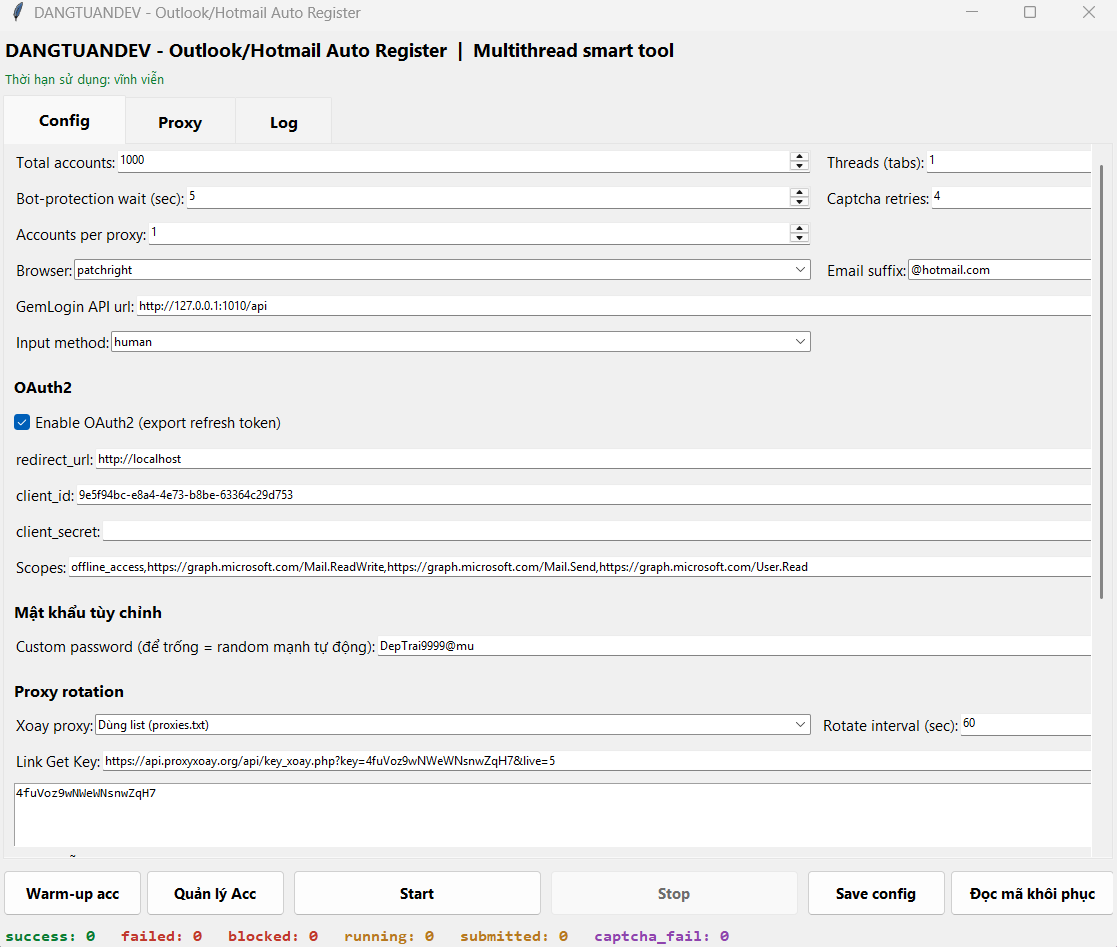
Task: Click the proxy key text area
Action: coord(553,815)
